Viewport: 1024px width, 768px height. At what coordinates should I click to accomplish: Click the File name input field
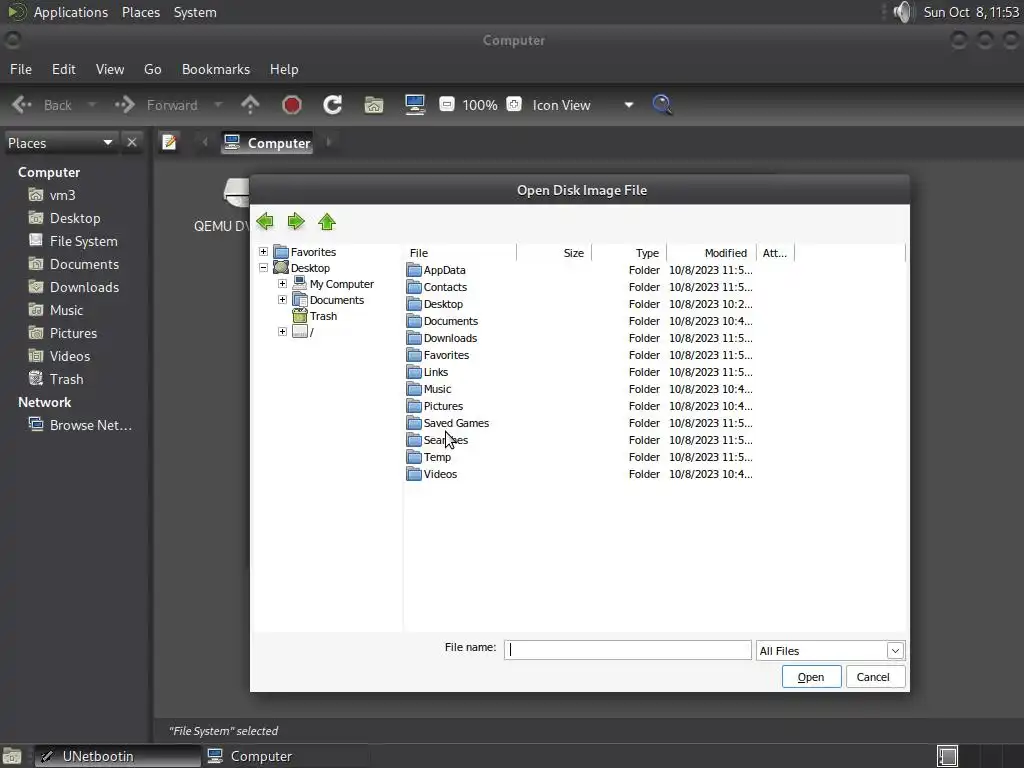628,650
